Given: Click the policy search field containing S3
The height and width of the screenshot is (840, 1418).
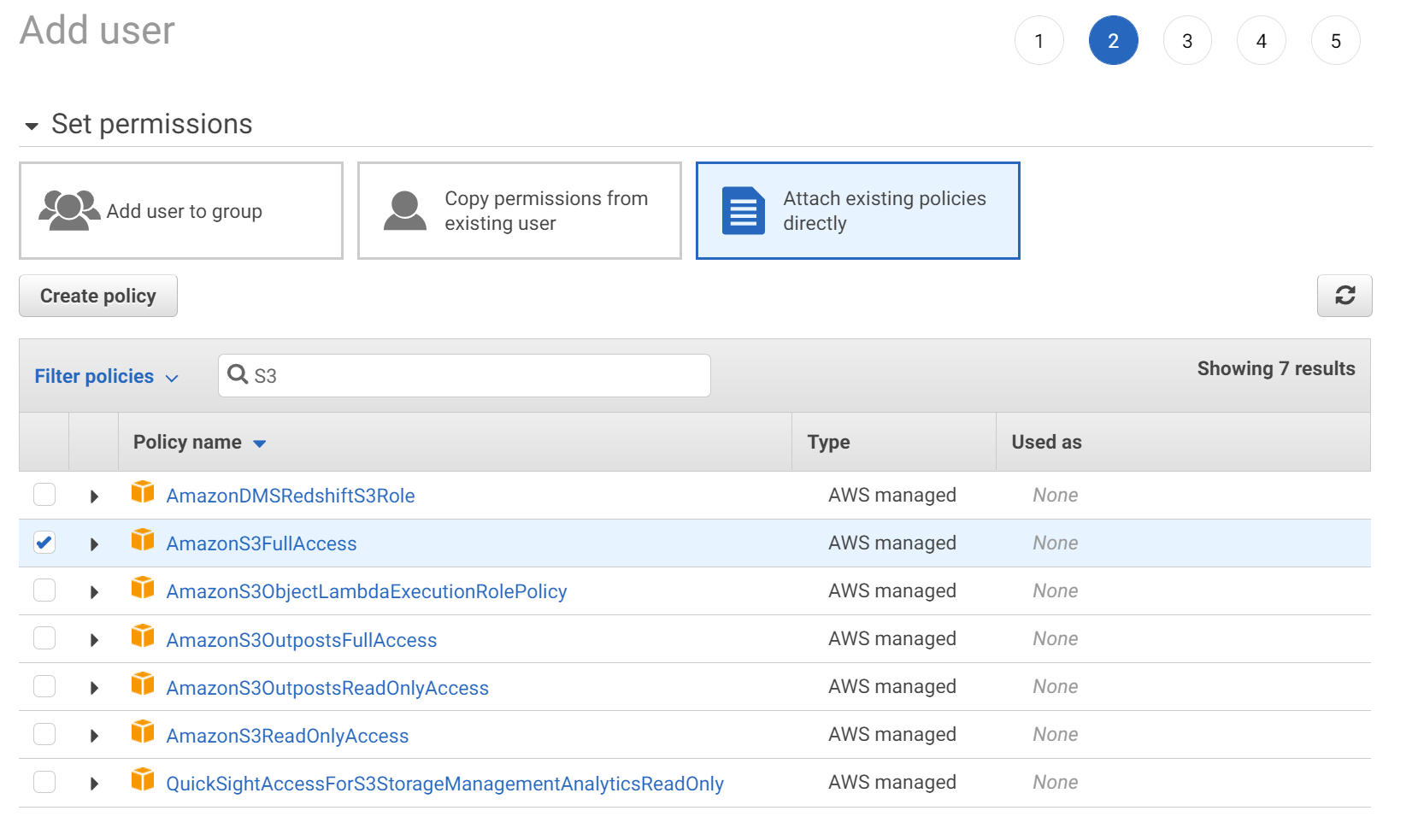Looking at the screenshot, I should (464, 375).
